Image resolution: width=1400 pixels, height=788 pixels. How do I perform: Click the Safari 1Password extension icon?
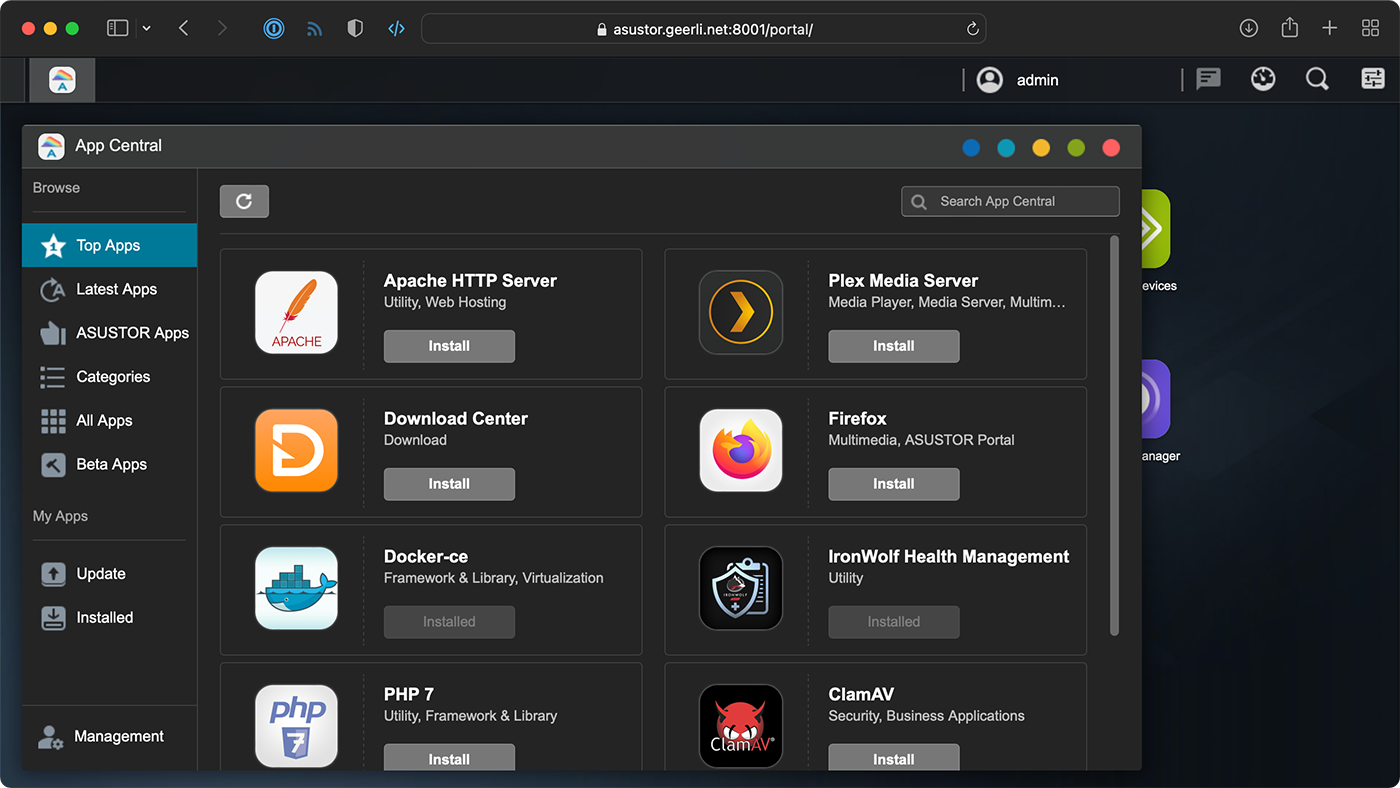pos(274,29)
